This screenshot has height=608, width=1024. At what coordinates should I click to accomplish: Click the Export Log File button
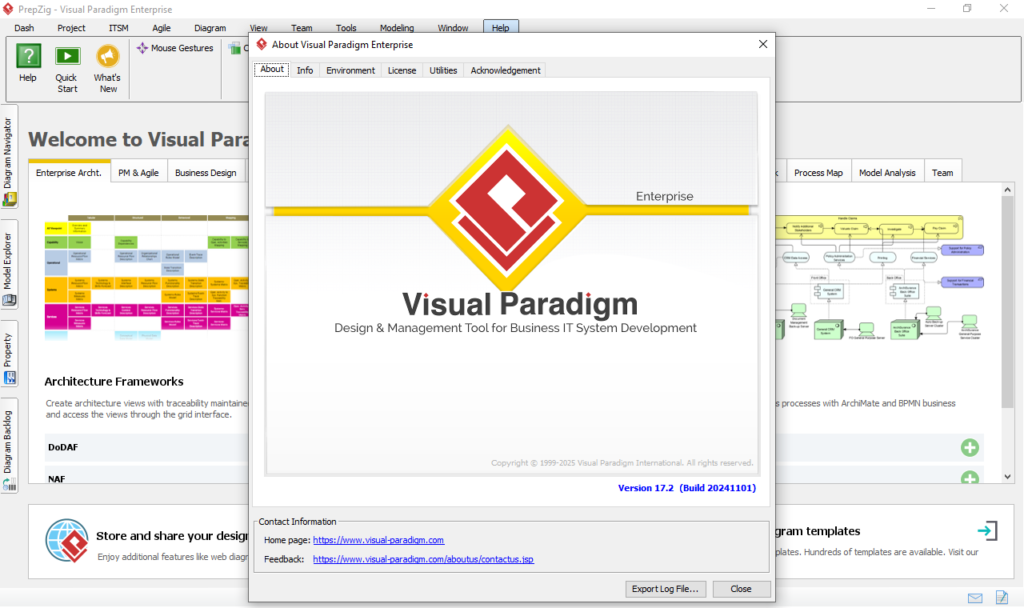[x=665, y=588]
